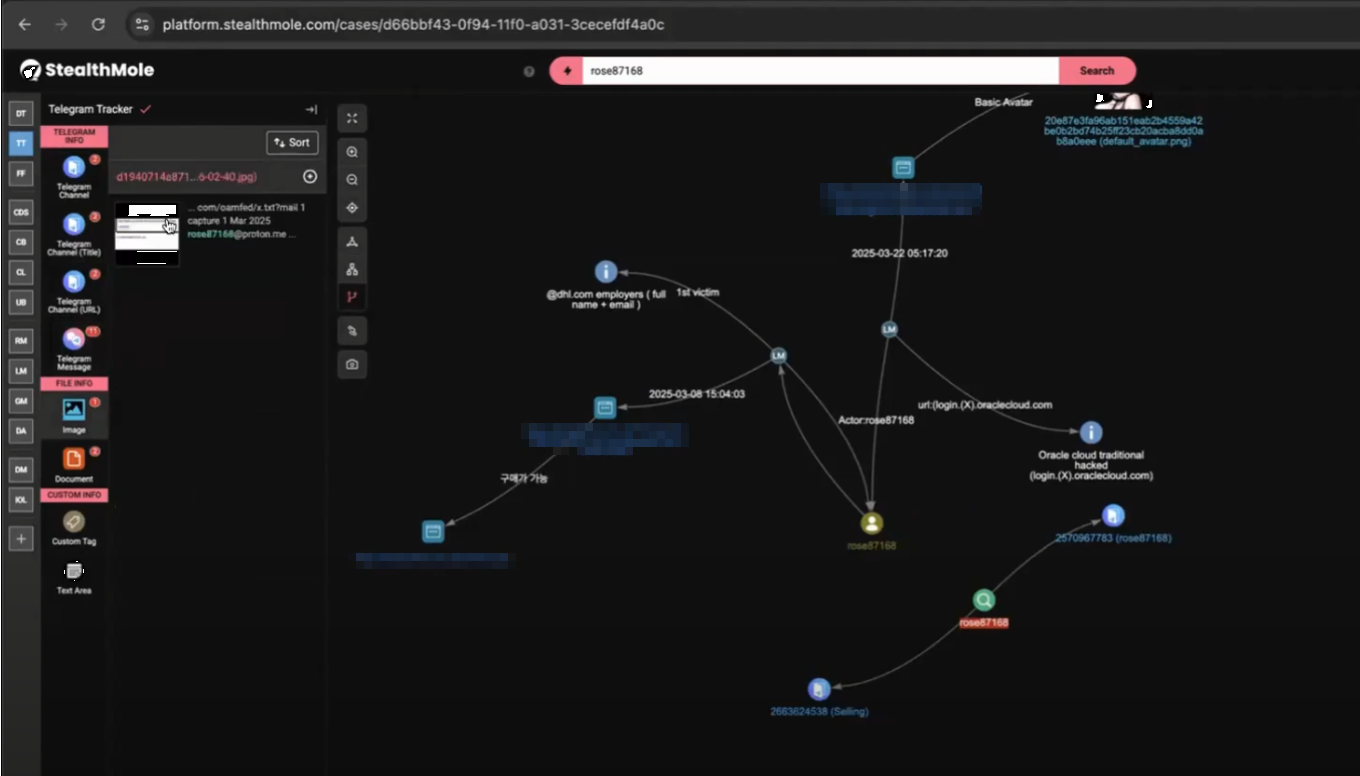Take a graph snapshot with camera icon

352,365
